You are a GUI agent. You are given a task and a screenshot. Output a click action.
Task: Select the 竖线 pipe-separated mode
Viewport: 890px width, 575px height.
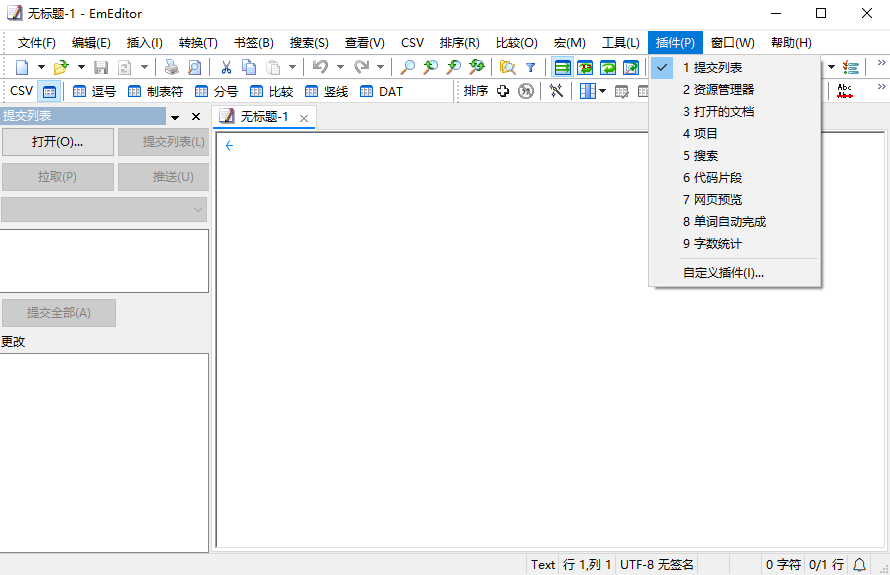[326, 91]
